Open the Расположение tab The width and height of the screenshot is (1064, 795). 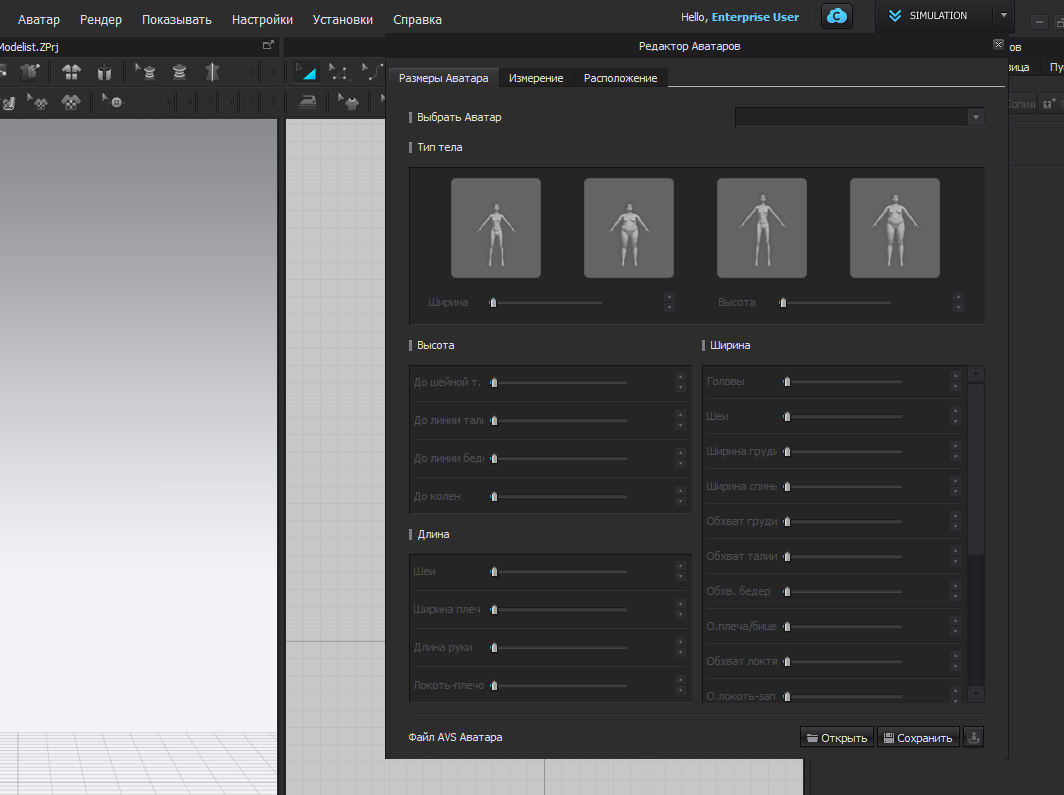tap(620, 78)
